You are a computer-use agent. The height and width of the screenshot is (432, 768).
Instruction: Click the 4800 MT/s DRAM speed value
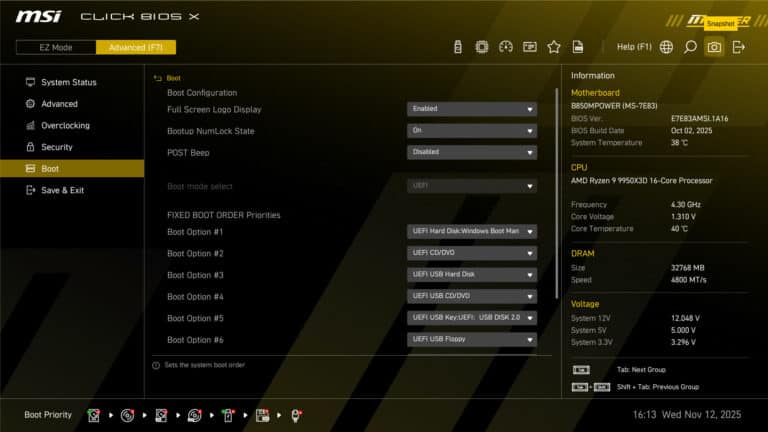(x=689, y=280)
